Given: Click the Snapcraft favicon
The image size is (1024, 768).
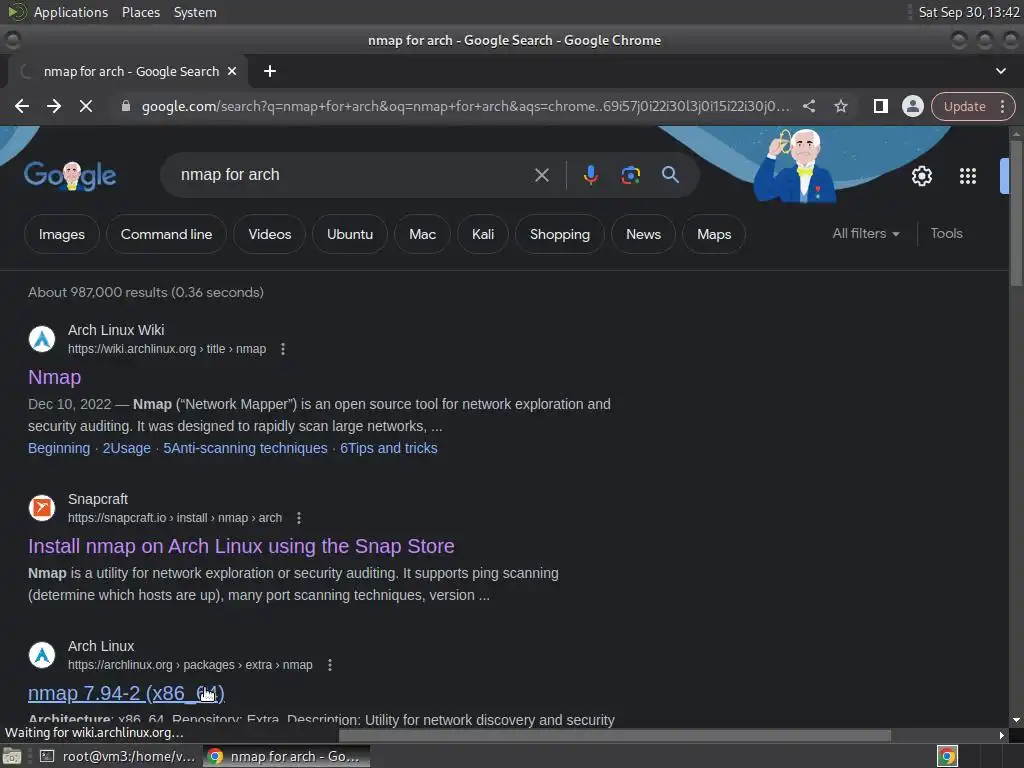Looking at the screenshot, I should click(x=42, y=508).
